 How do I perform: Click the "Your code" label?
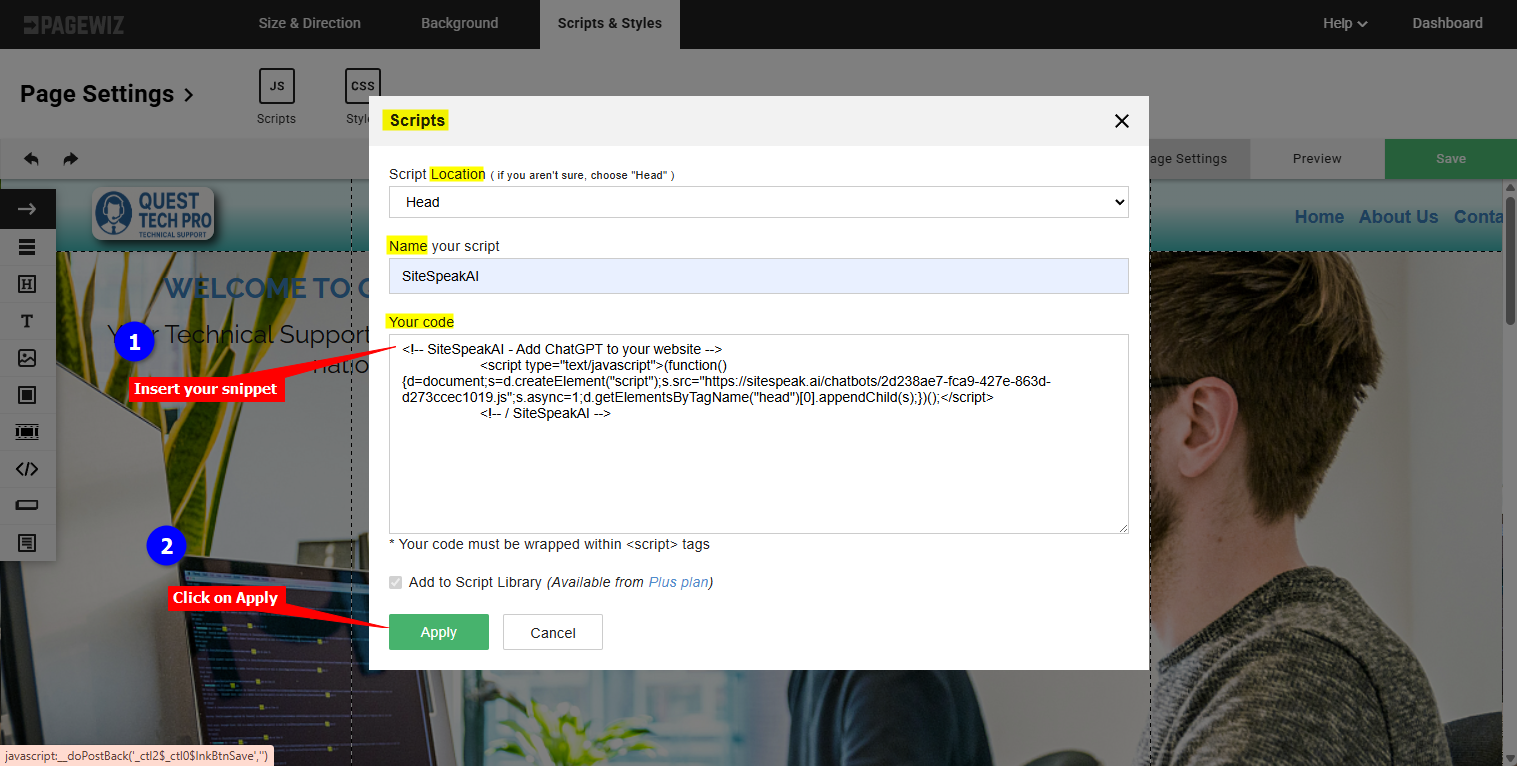tap(421, 322)
